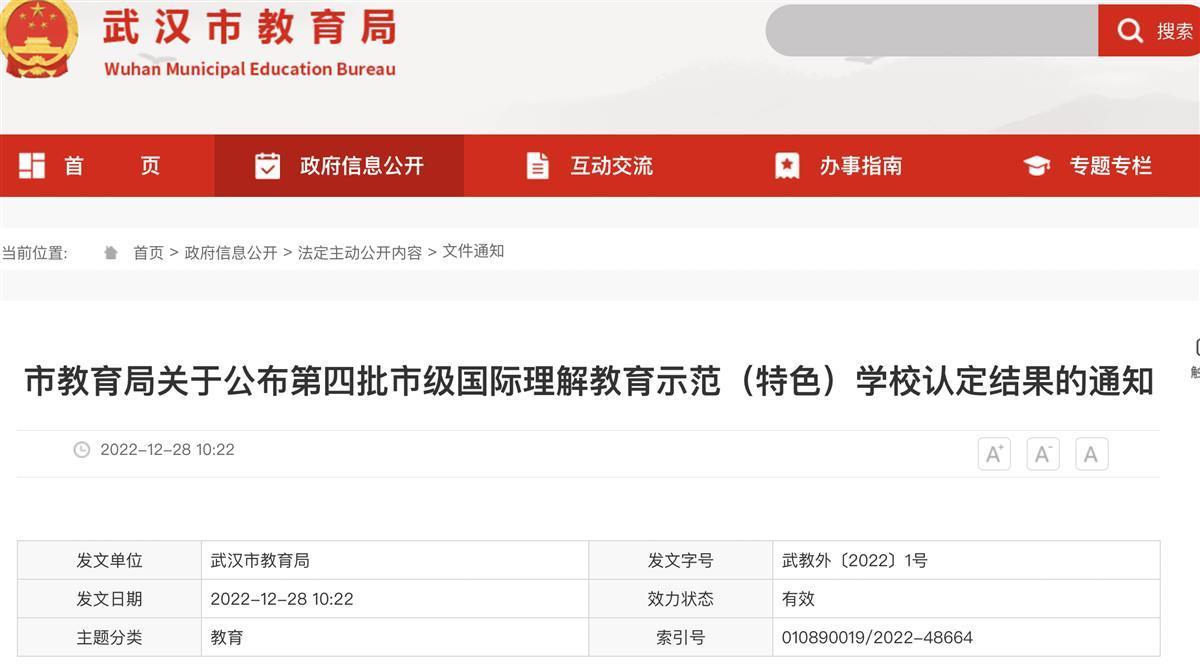Open the 首页 navigation tab
1200x669 pixels.
(111, 166)
